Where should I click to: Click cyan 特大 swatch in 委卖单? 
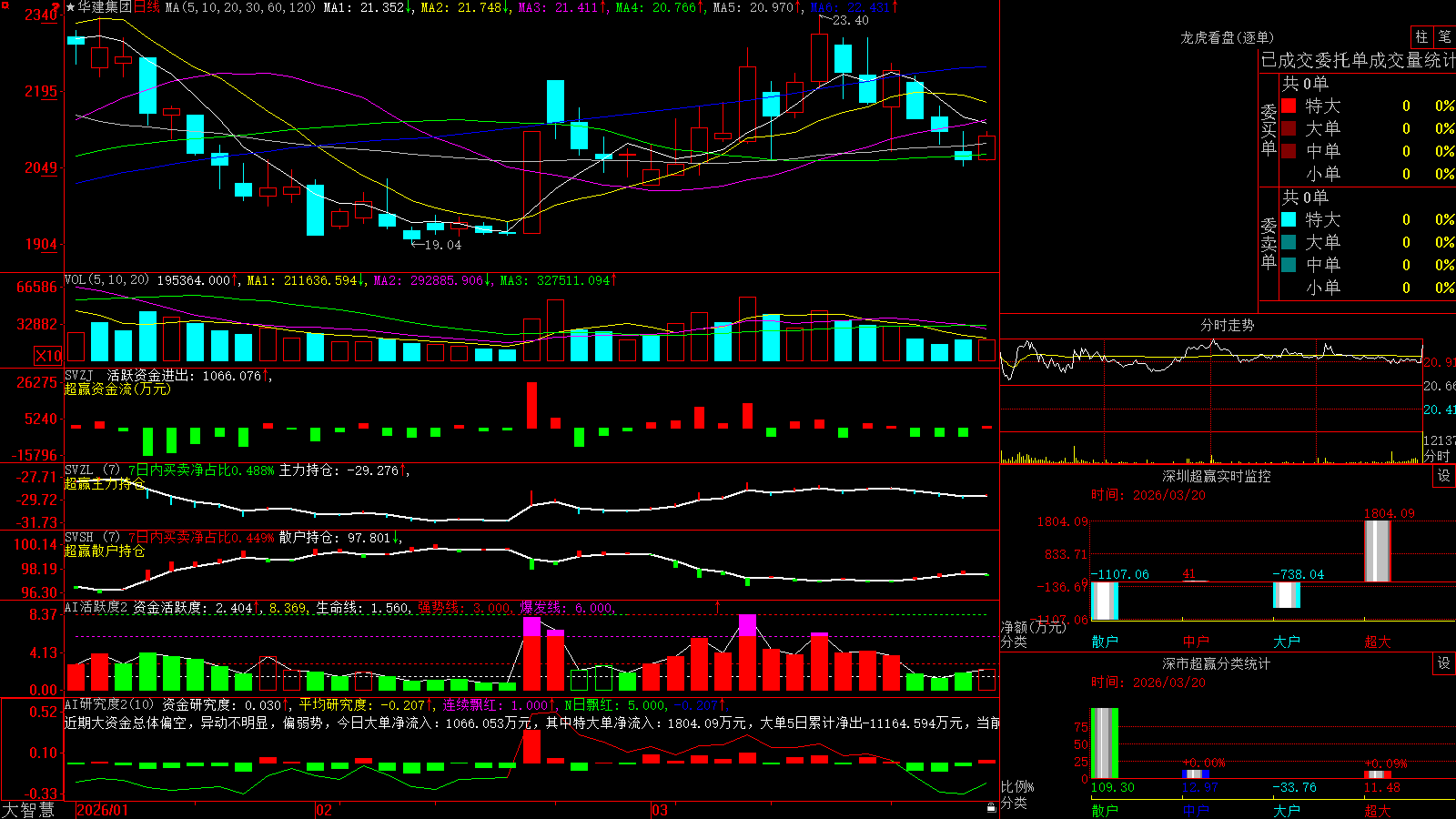click(x=1289, y=219)
